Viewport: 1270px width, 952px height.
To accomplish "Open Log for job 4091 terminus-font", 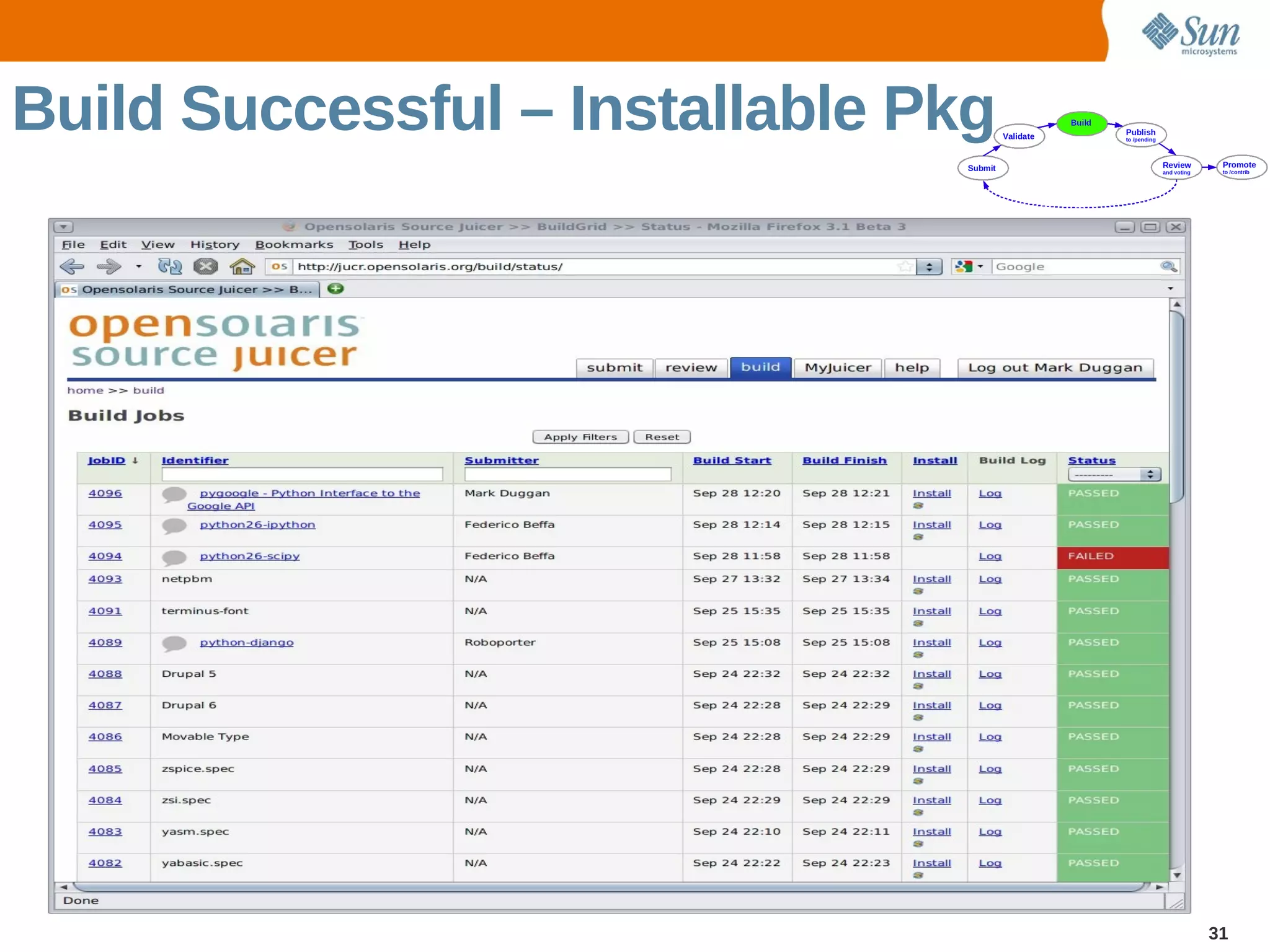I will [x=990, y=611].
